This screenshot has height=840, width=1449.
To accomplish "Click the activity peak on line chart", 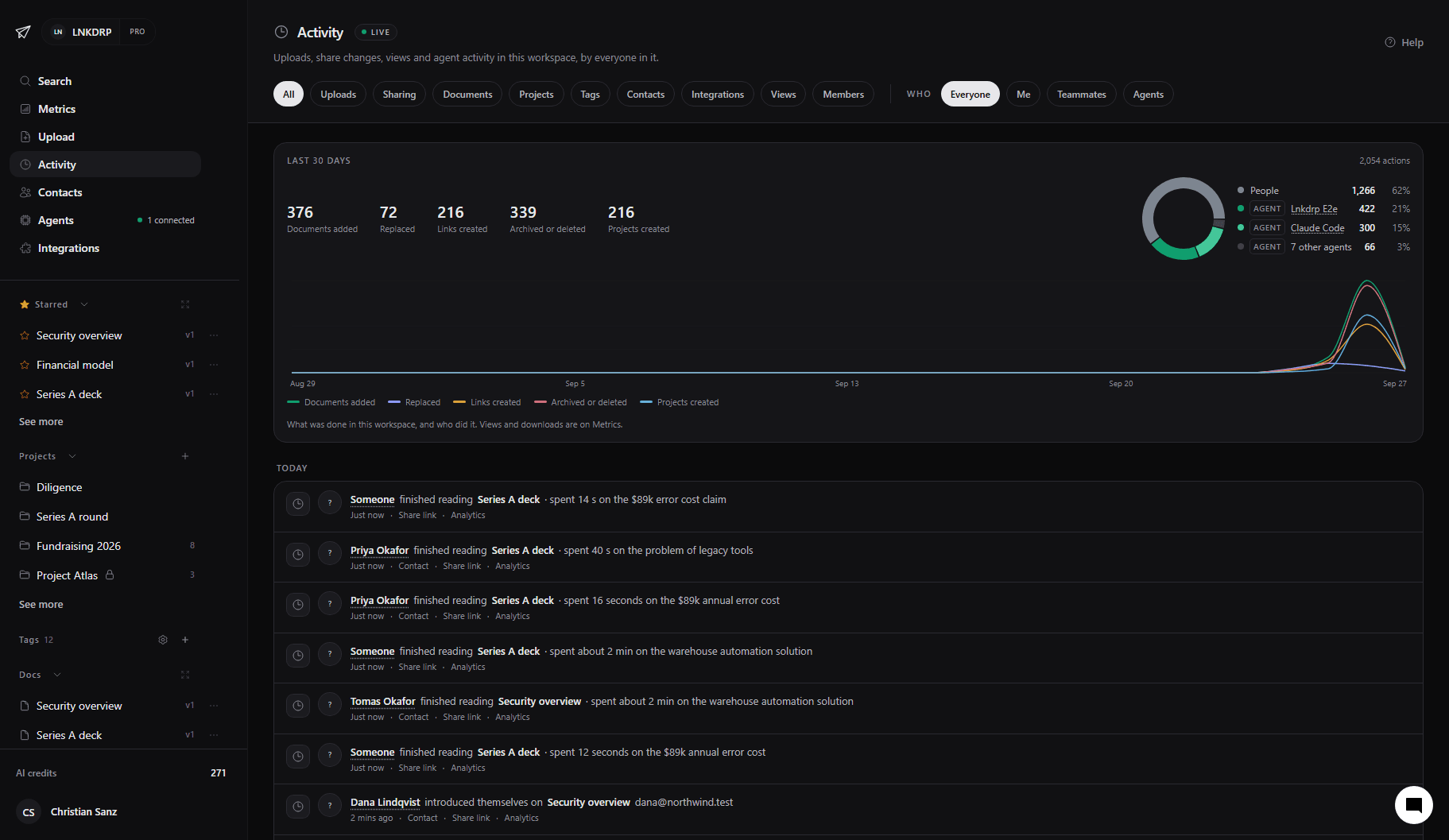I will pos(1367,281).
